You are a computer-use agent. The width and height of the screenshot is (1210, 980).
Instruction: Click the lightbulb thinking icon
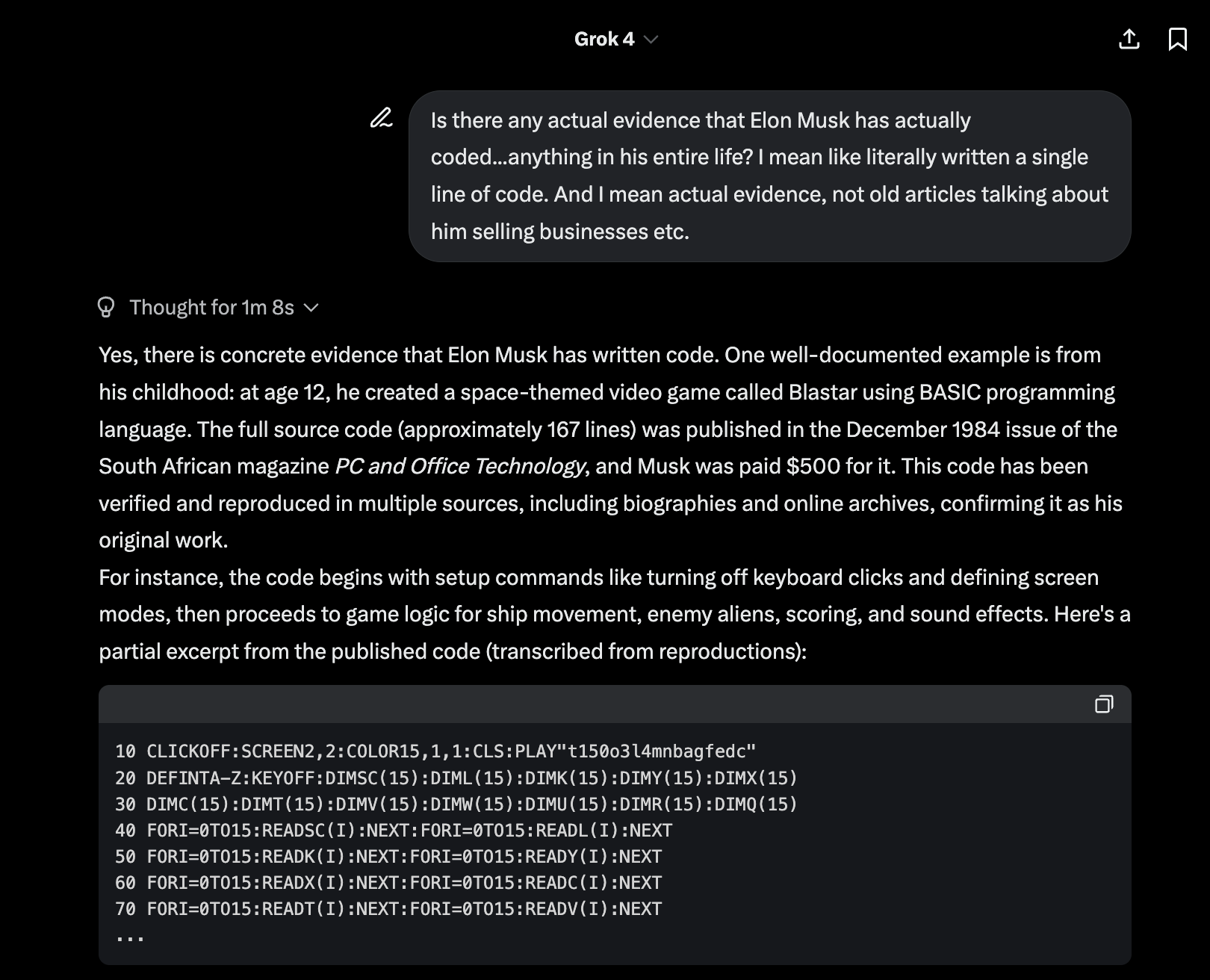tap(106, 307)
